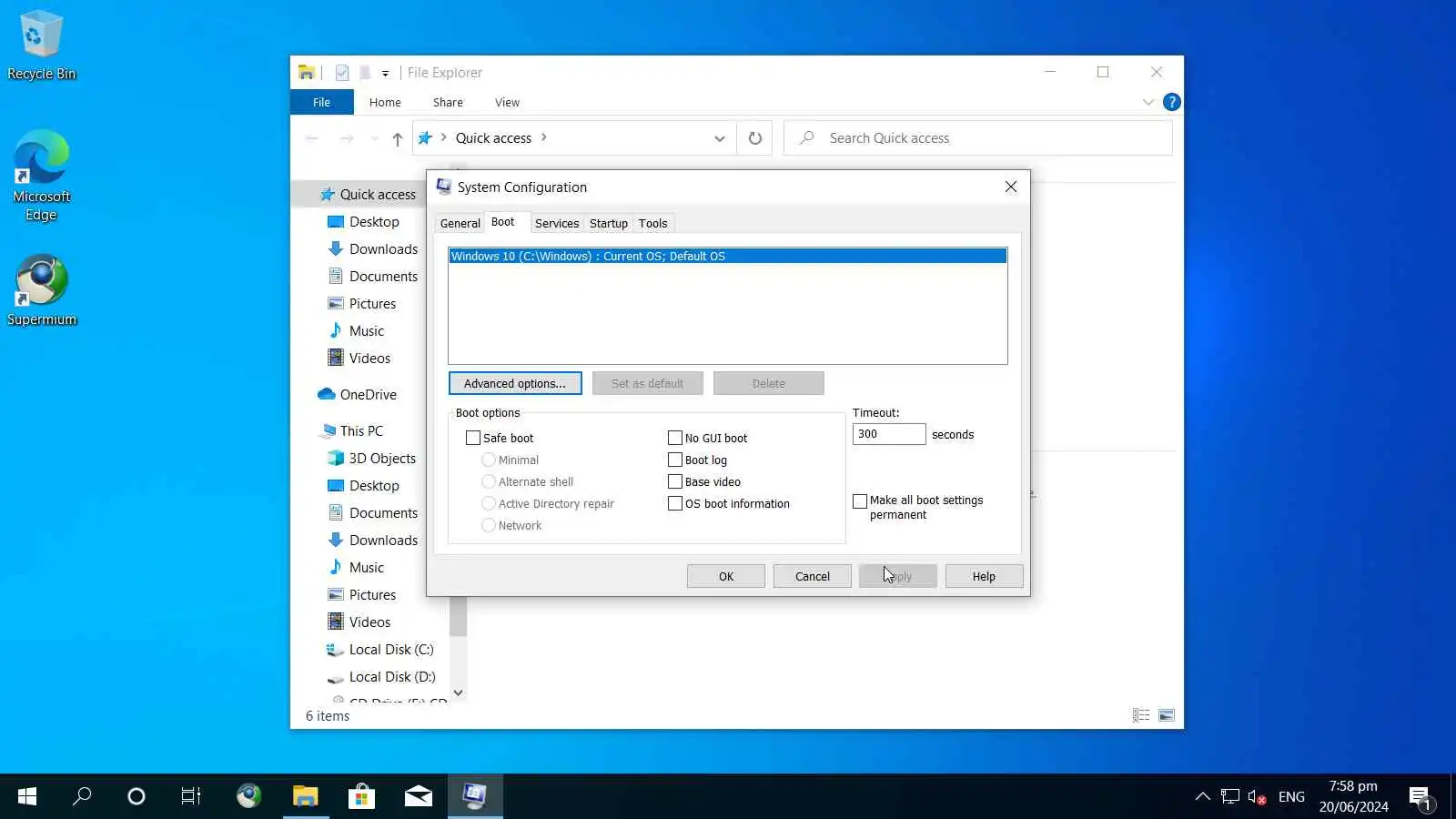
Task: Click the ENG language indicator
Action: [1291, 796]
